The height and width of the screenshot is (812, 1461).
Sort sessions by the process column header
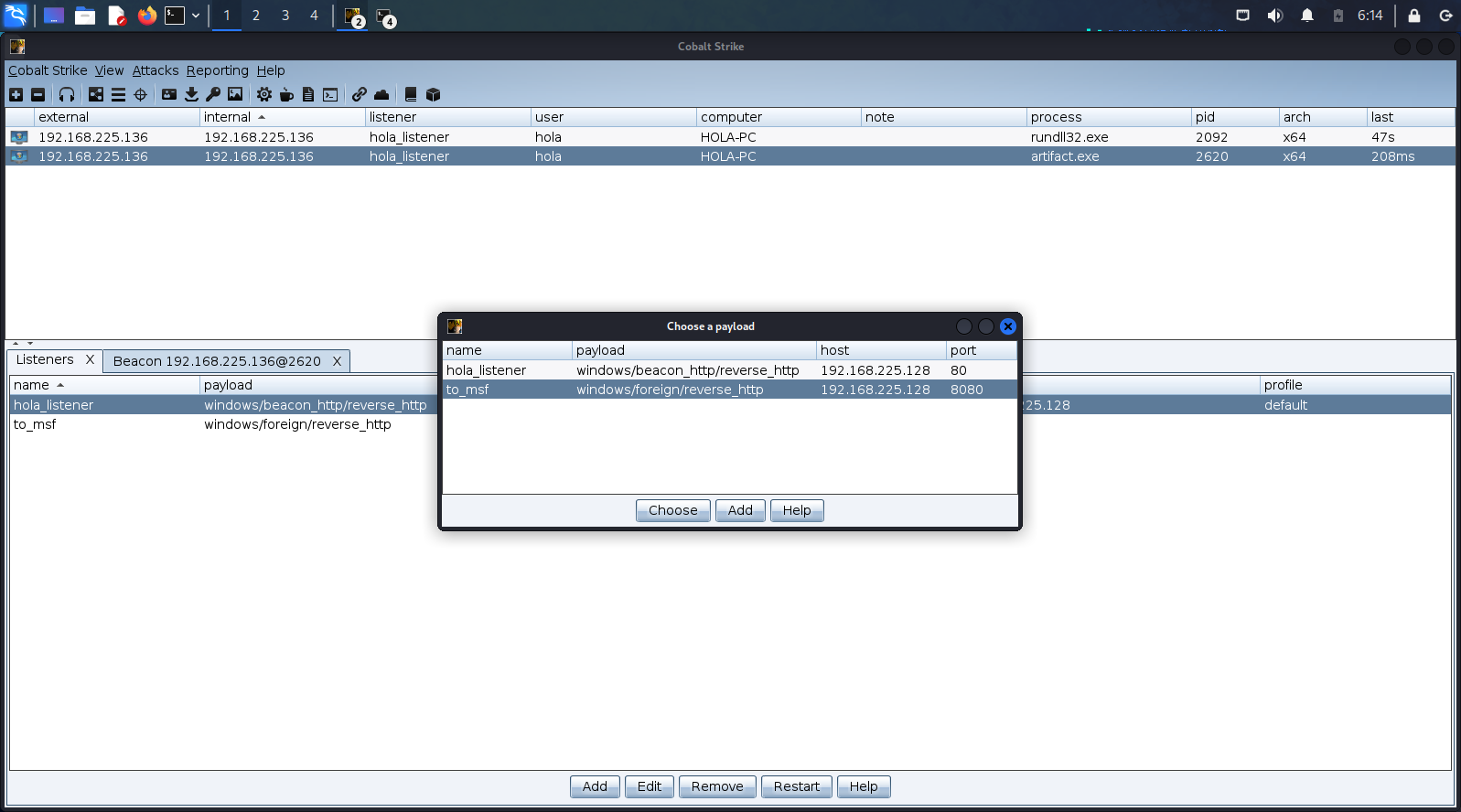[x=1109, y=117]
